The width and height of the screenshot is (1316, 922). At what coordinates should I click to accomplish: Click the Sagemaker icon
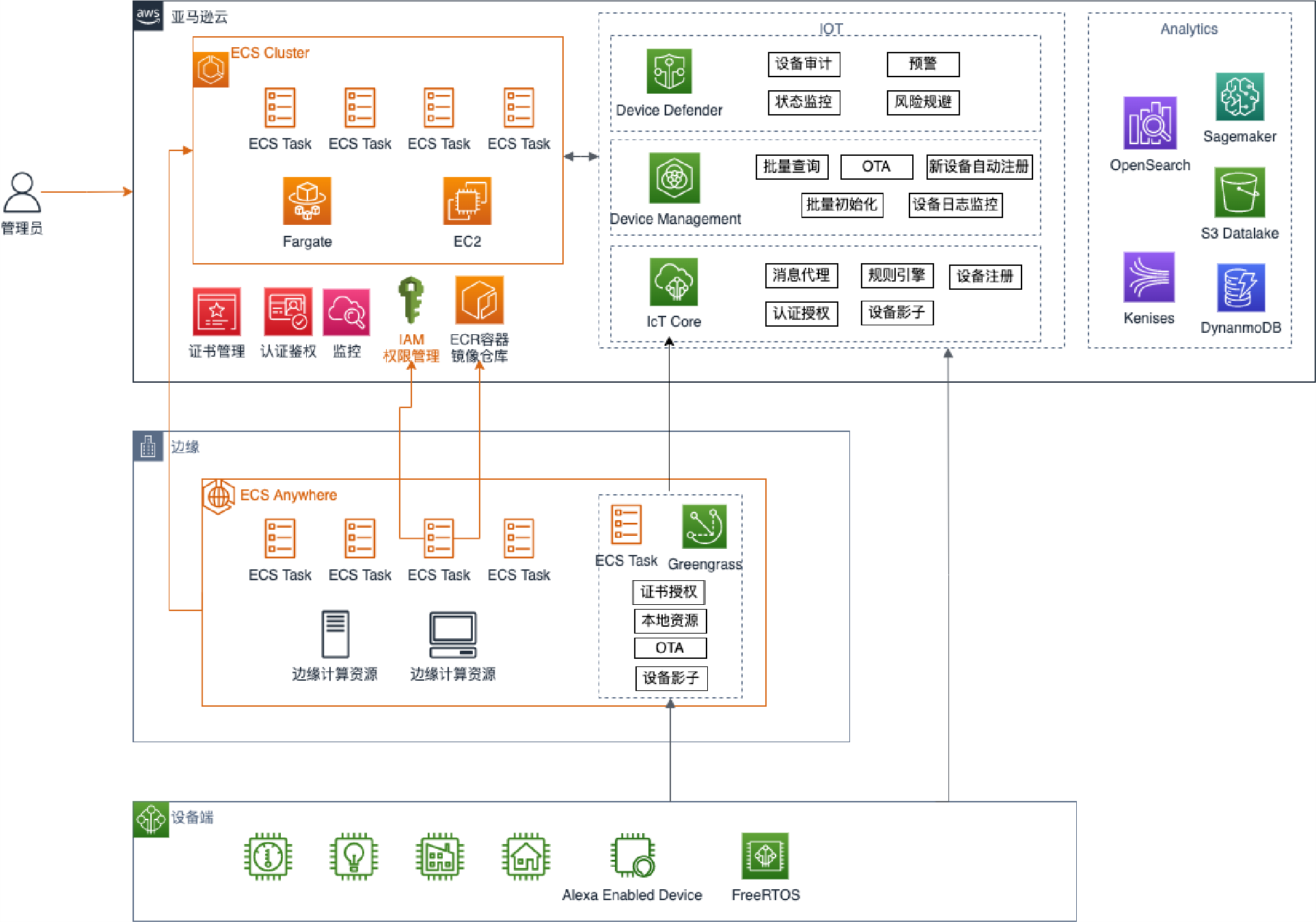pos(1239,97)
